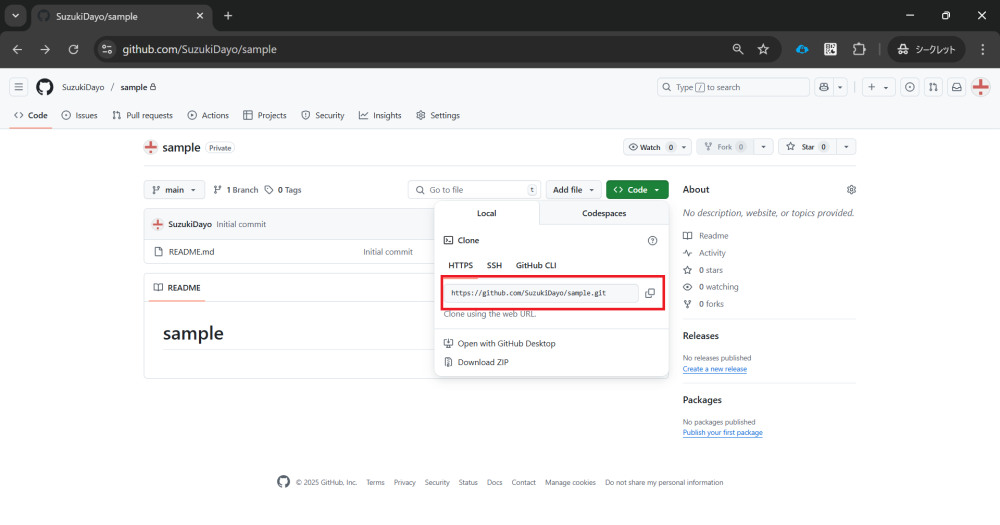Click the QR code extension icon
This screenshot has height=525, width=1000.
point(830,49)
